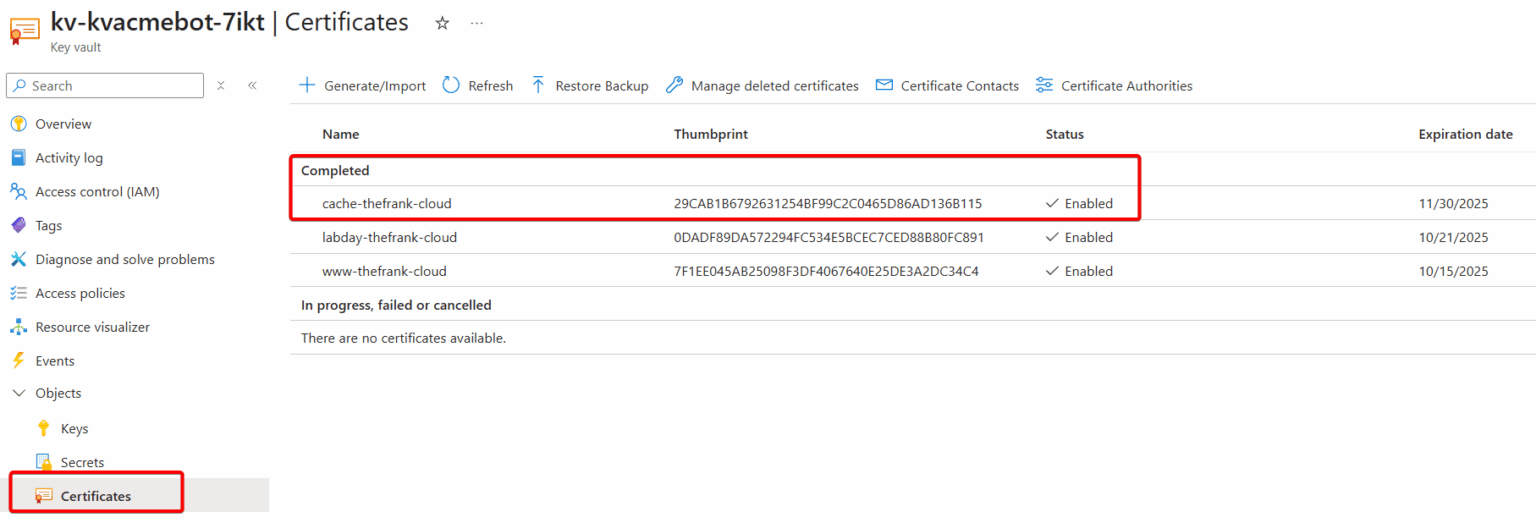The image size is (1536, 523).
Task: Clear search with the X icon
Action: (221, 85)
